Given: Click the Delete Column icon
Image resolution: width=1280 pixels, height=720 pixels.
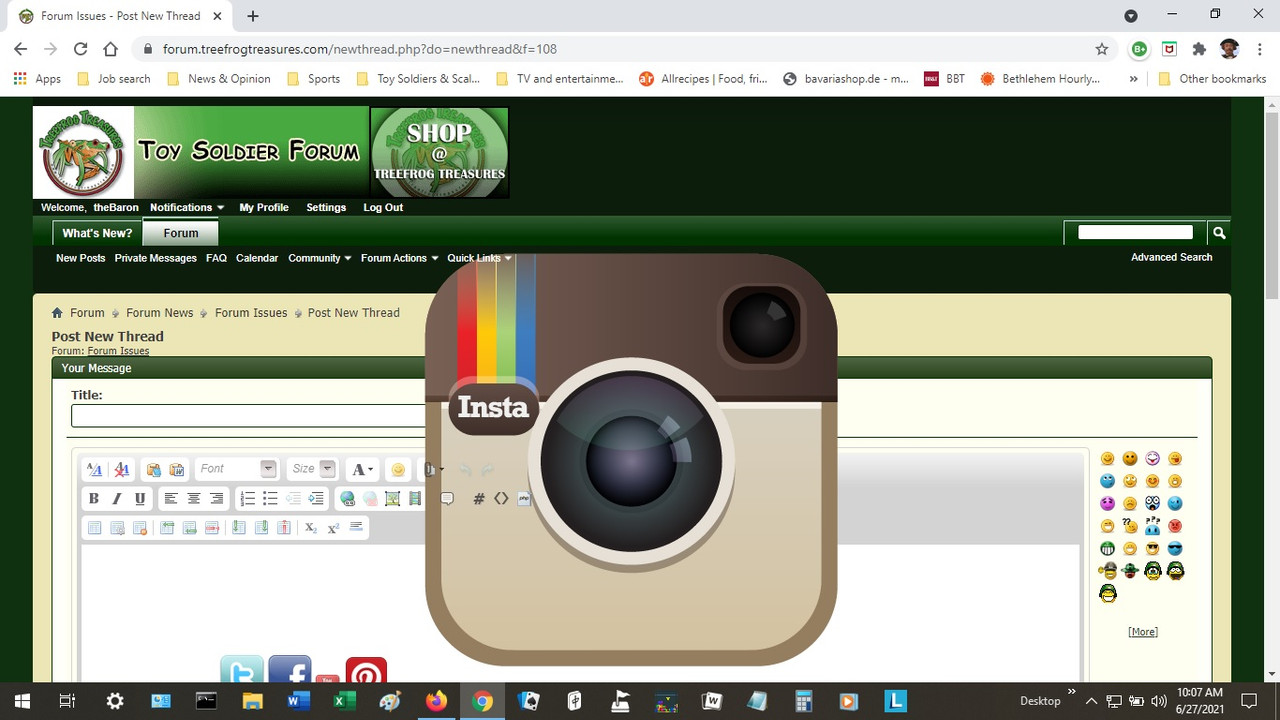Looking at the screenshot, I should 284,527.
